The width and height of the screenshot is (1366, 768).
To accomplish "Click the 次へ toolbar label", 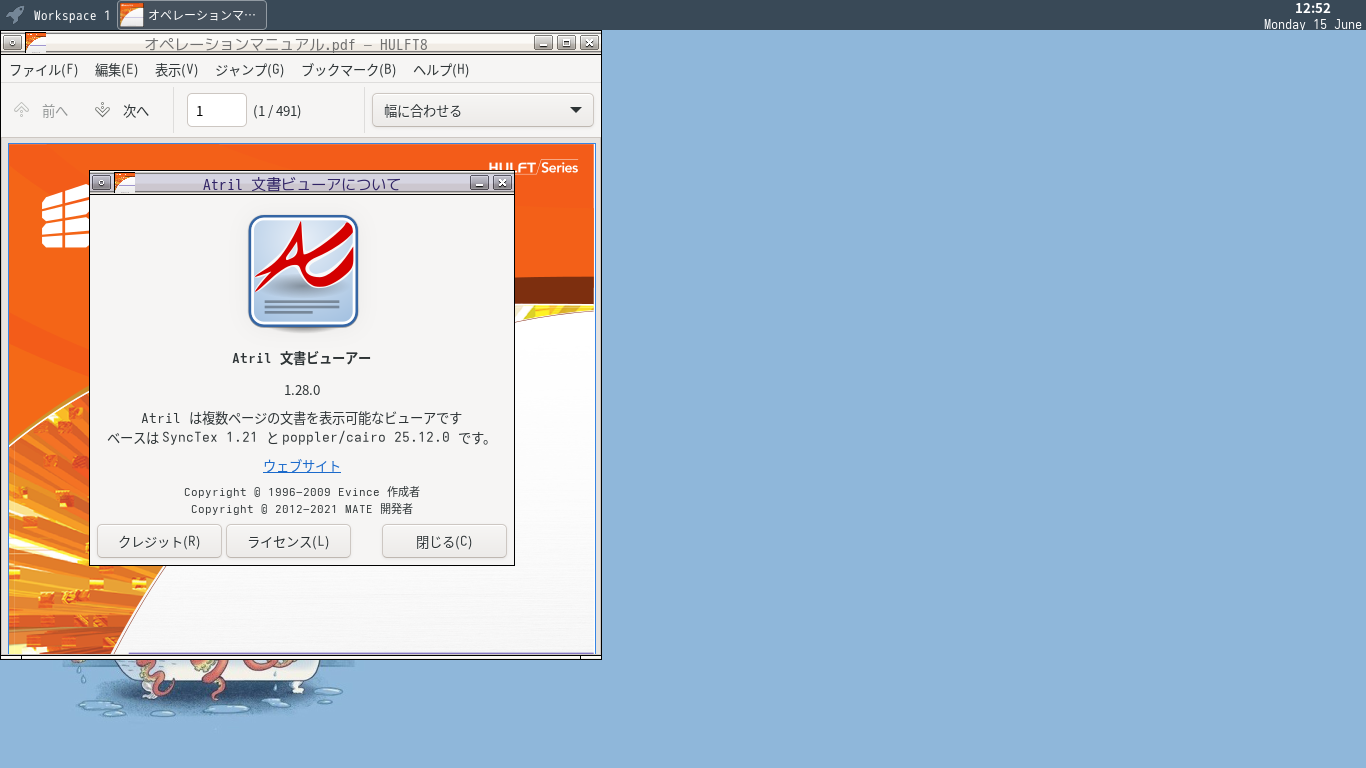I will click(x=136, y=111).
